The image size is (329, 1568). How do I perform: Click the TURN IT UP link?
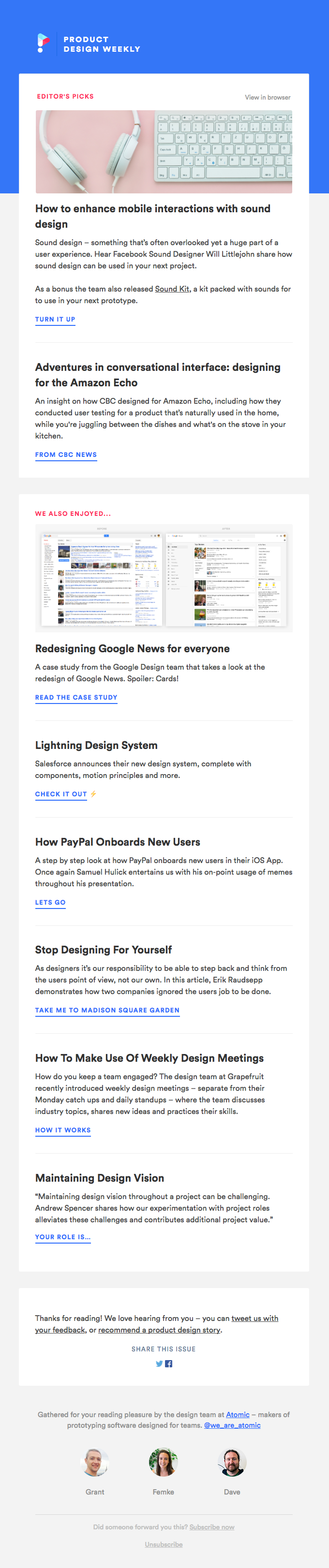pyautogui.click(x=55, y=320)
